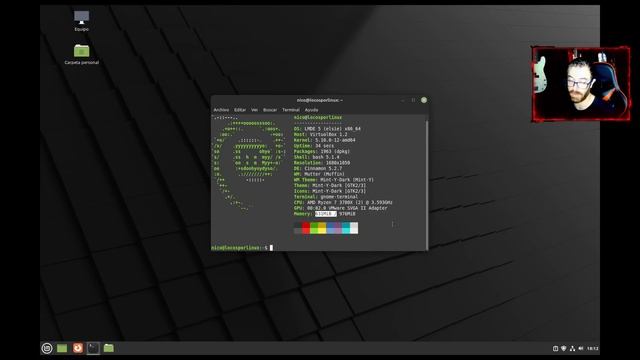Click the yellow color block in neofetch output
This screenshot has width=640, height=360.
322,228
